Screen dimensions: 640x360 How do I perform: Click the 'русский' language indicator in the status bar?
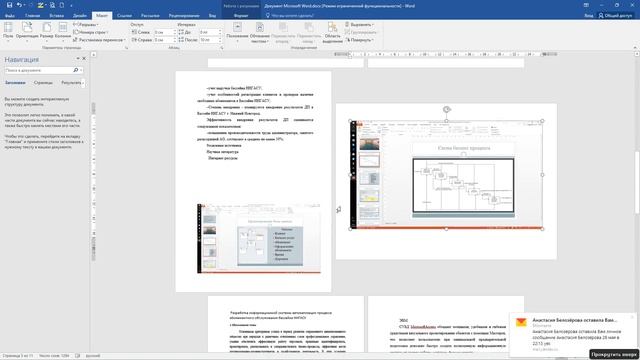pyautogui.click(x=93, y=356)
